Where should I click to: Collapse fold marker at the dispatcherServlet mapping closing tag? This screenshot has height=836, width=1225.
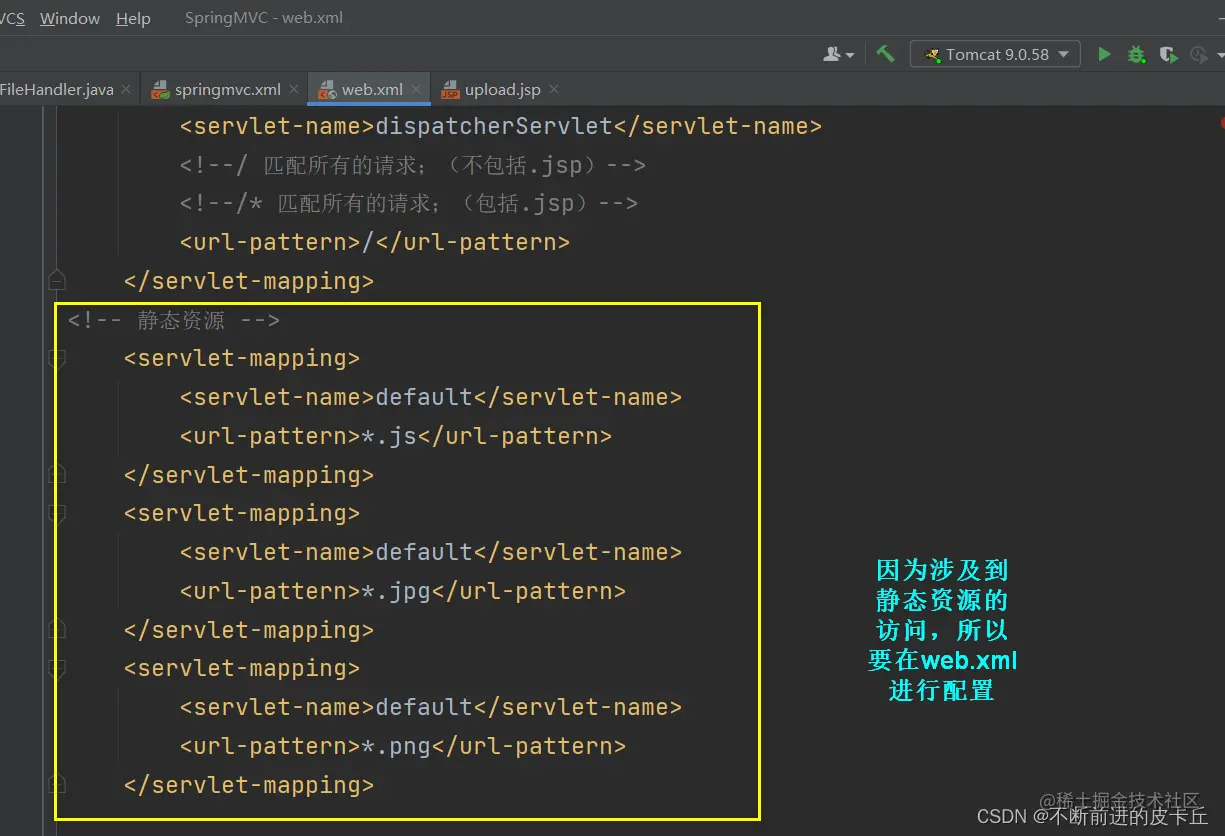57,279
